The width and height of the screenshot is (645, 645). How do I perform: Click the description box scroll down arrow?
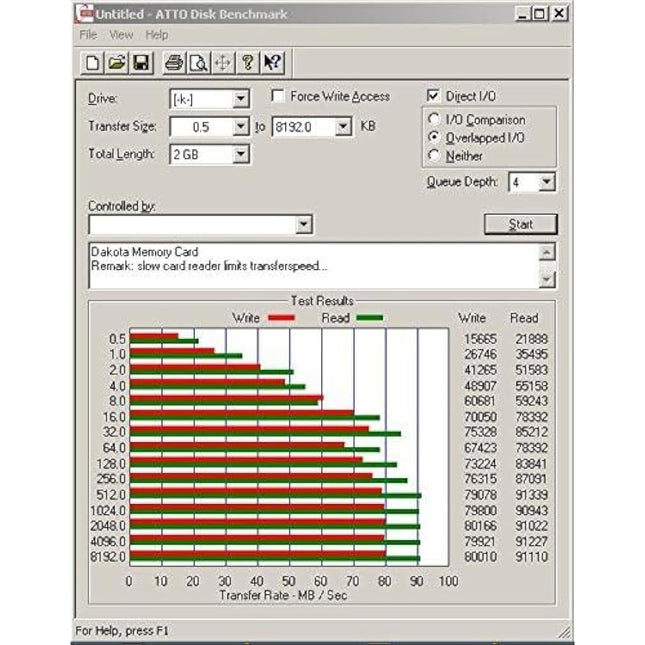click(547, 279)
